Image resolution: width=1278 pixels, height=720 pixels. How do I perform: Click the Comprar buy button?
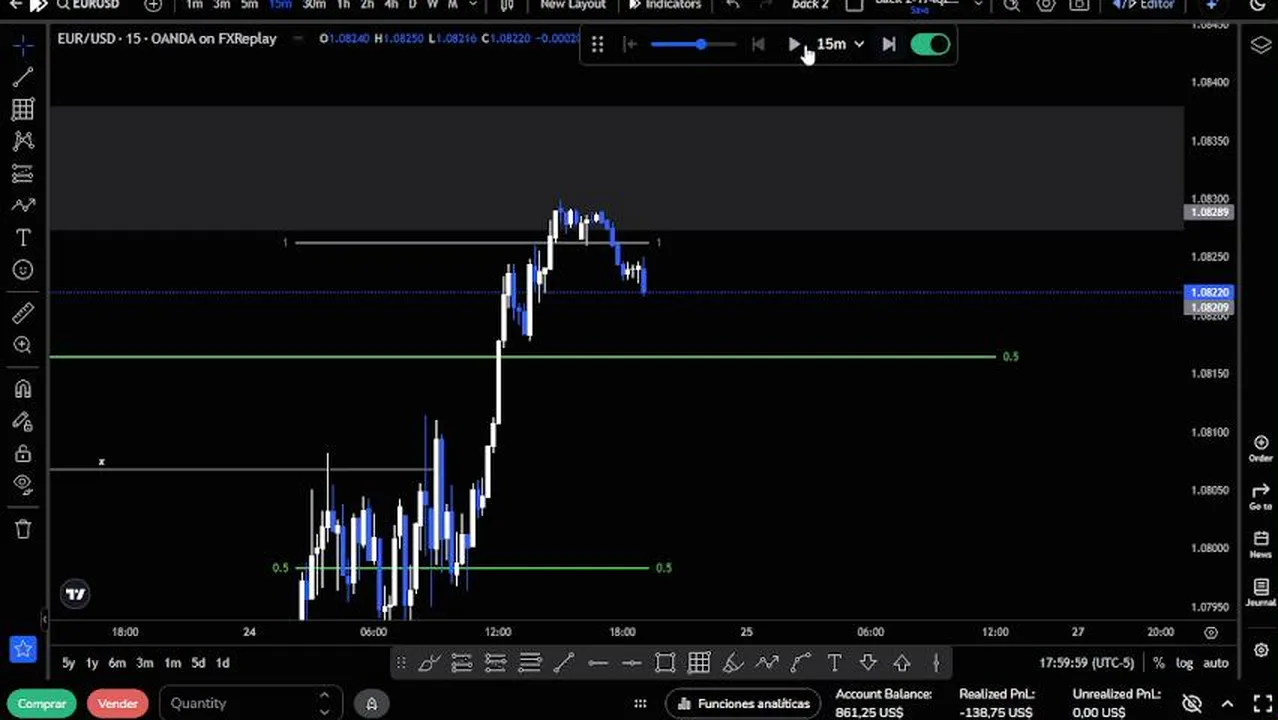[x=42, y=704]
